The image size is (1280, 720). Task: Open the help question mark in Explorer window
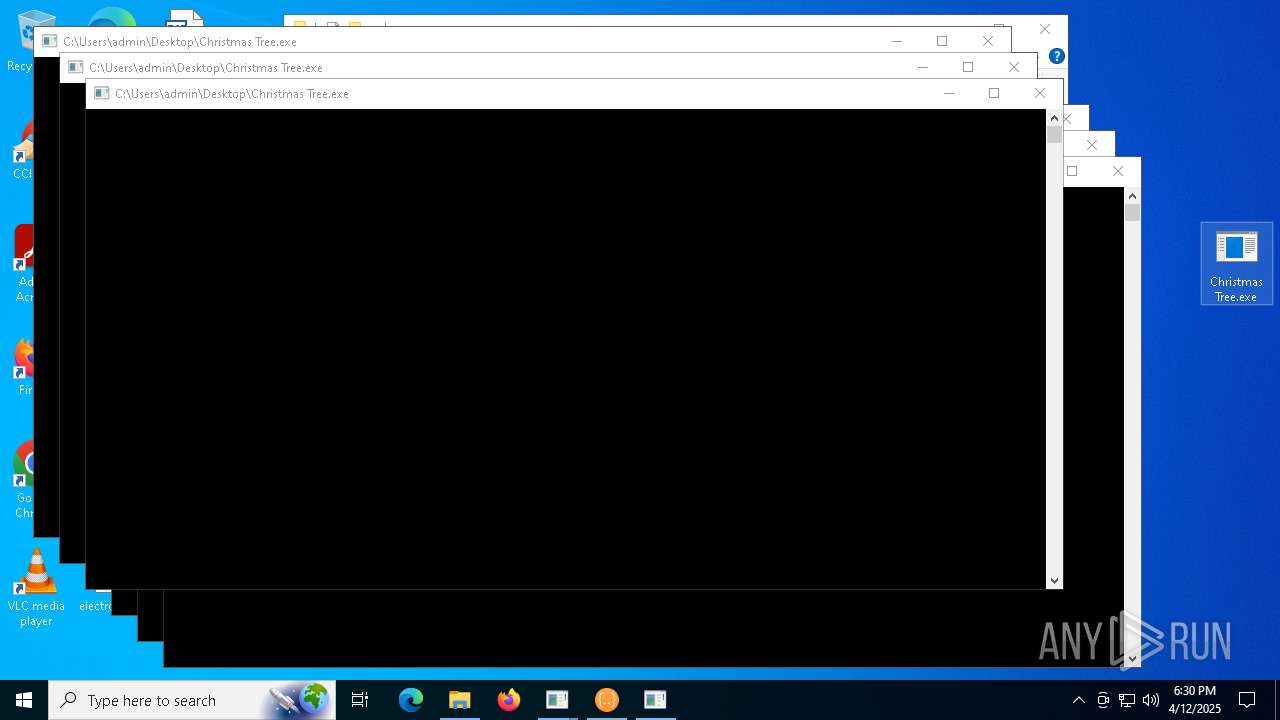[x=1057, y=56]
